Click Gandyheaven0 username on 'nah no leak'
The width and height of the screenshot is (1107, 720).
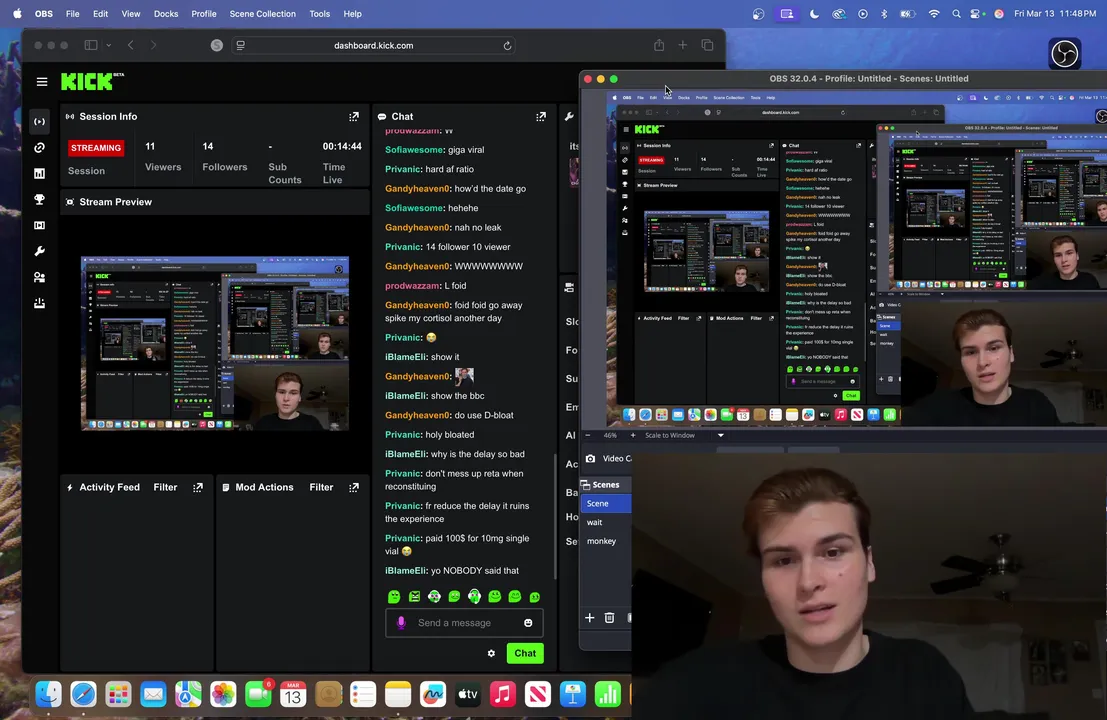coord(417,227)
